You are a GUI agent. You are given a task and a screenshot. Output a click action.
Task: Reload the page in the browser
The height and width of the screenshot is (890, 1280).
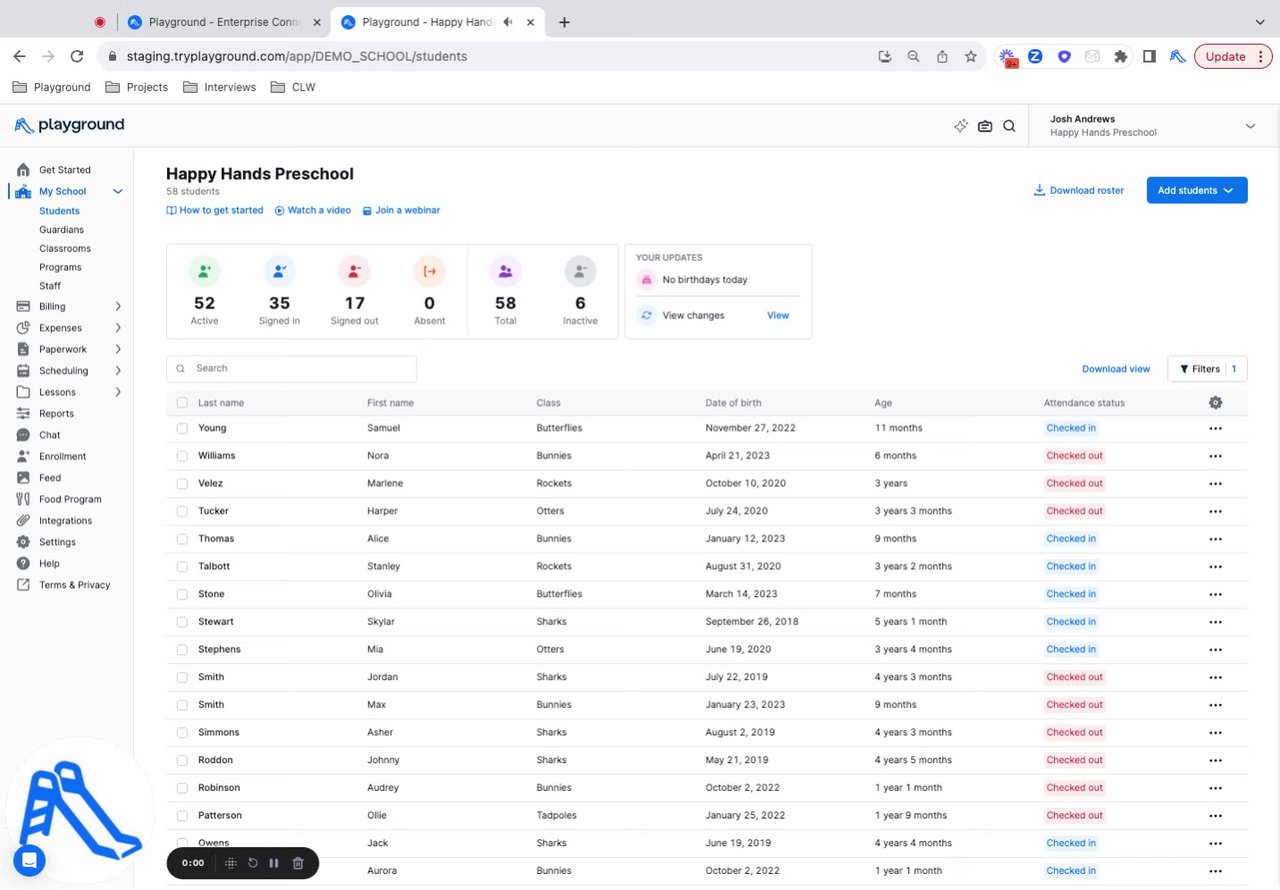77,57
